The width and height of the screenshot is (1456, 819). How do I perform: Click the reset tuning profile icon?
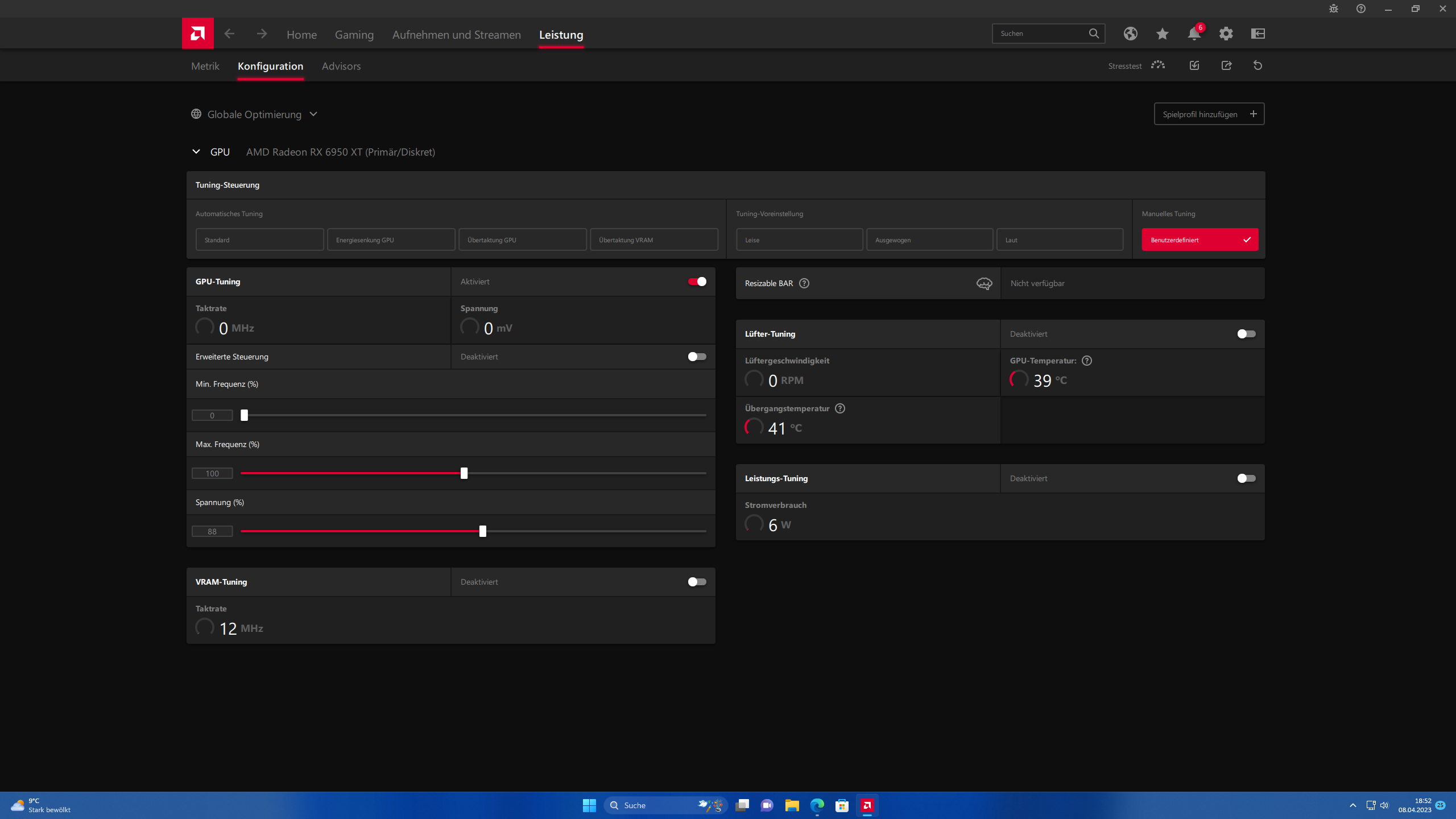tap(1258, 65)
